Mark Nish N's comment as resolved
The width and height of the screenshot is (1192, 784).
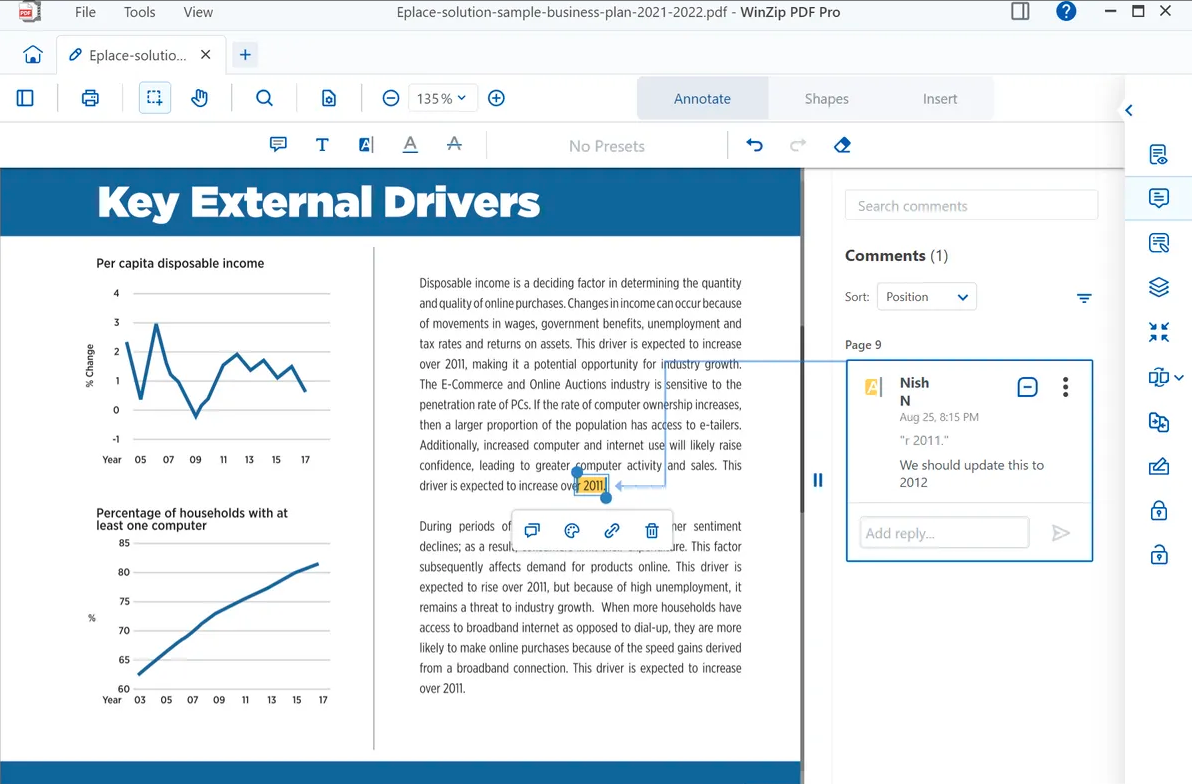point(1027,386)
